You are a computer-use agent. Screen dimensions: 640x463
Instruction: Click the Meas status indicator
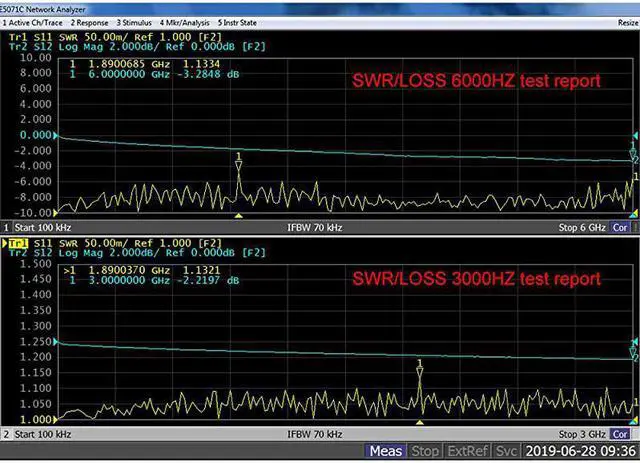click(385, 451)
